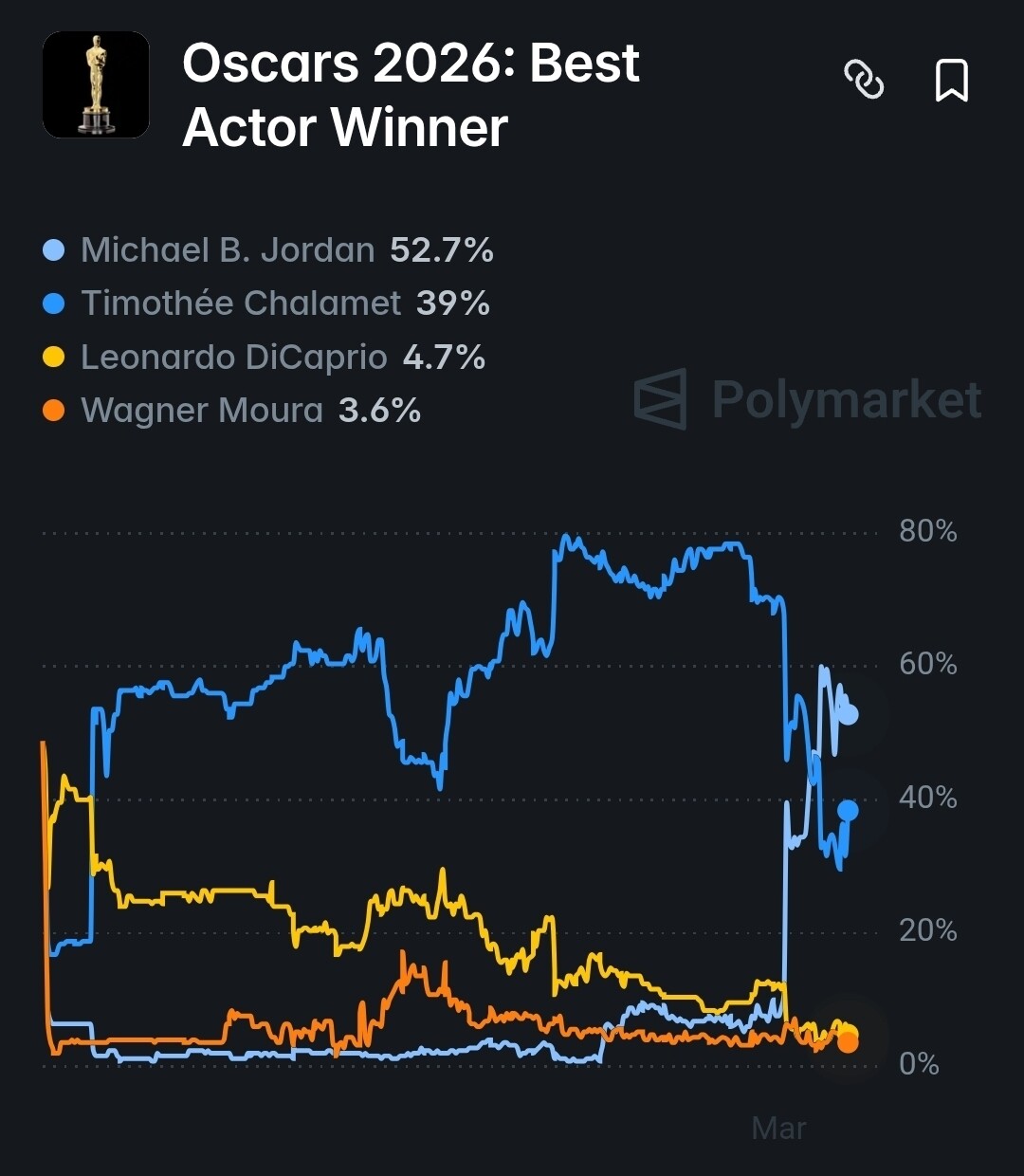Click Leonardo DiCaprio's yellow legend dot
Viewport: 1024px width, 1176px height.
(54, 358)
